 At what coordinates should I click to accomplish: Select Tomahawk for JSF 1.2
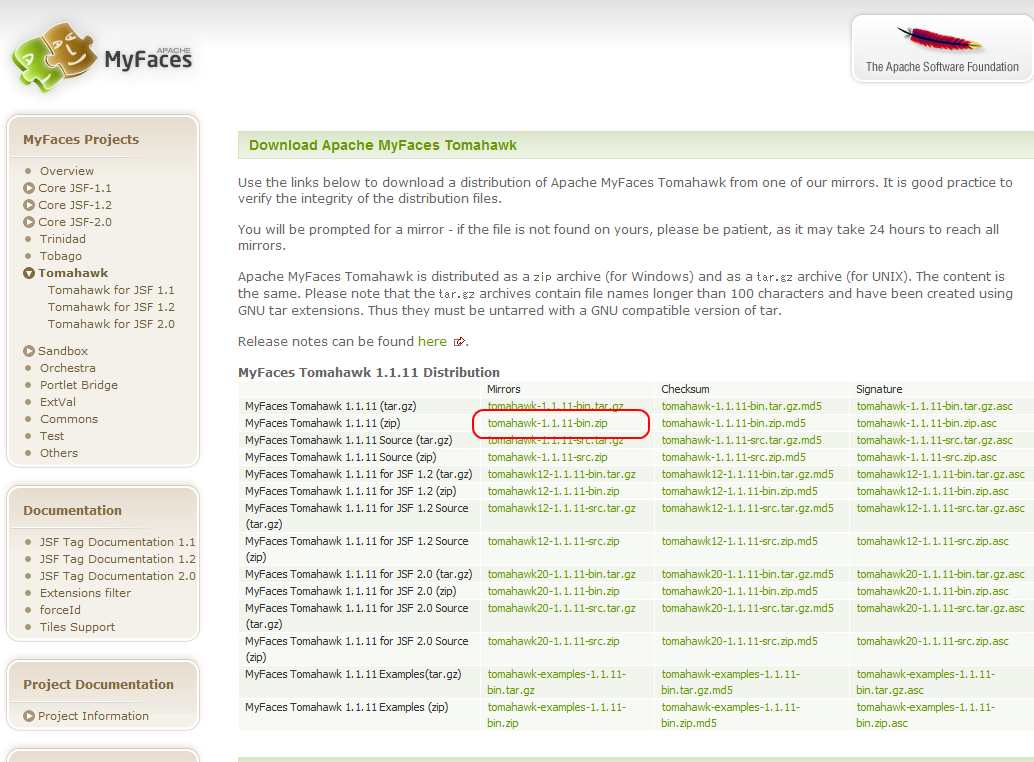[x=111, y=307]
